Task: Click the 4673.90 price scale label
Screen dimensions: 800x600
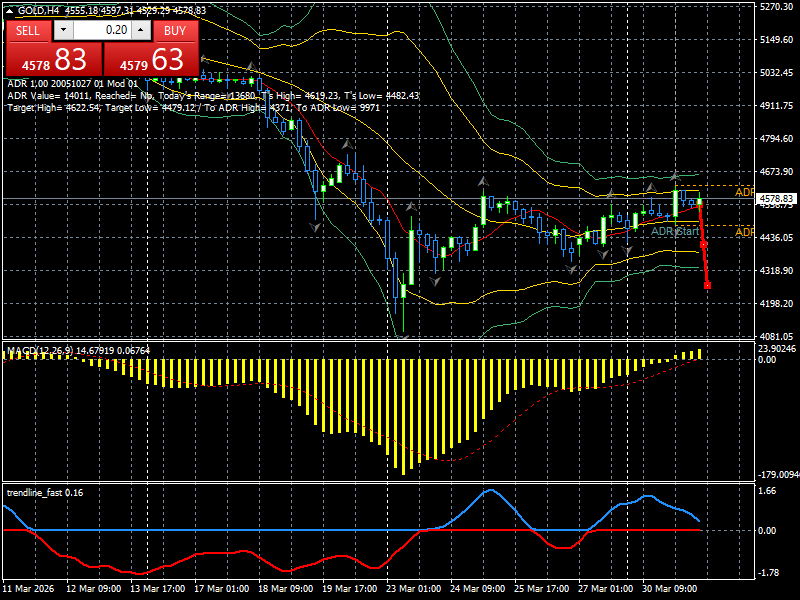Action: pyautogui.click(x=777, y=171)
